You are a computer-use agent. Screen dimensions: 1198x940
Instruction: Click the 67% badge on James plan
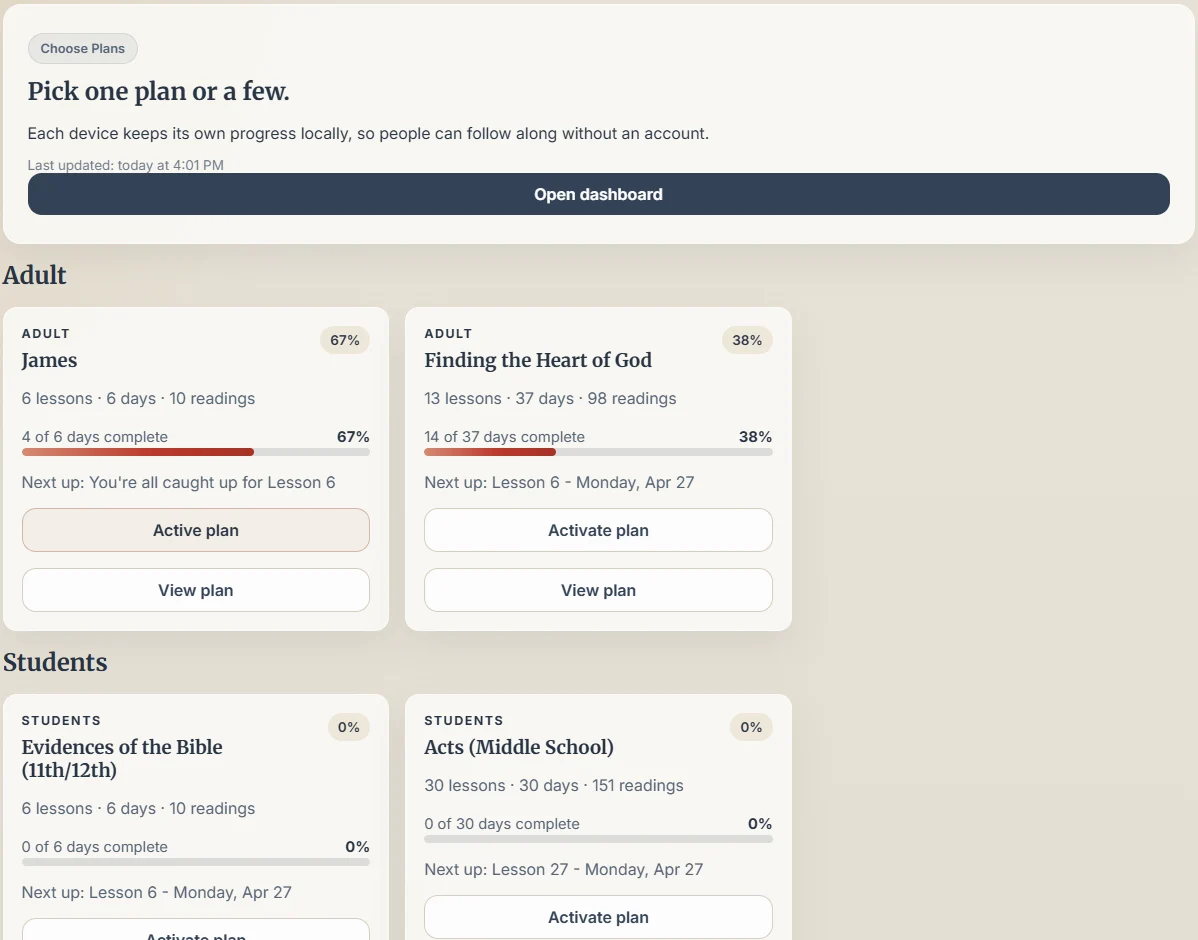click(344, 340)
